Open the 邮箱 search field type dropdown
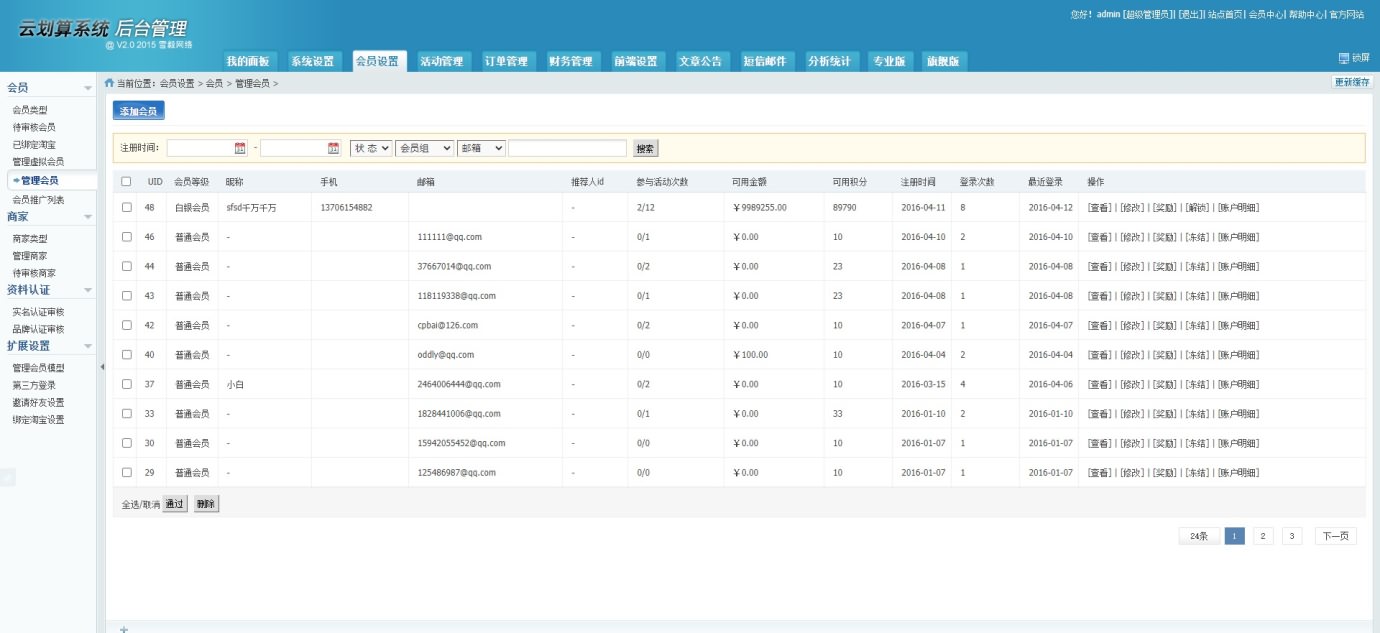This screenshot has height=633, width=1380. pos(481,148)
